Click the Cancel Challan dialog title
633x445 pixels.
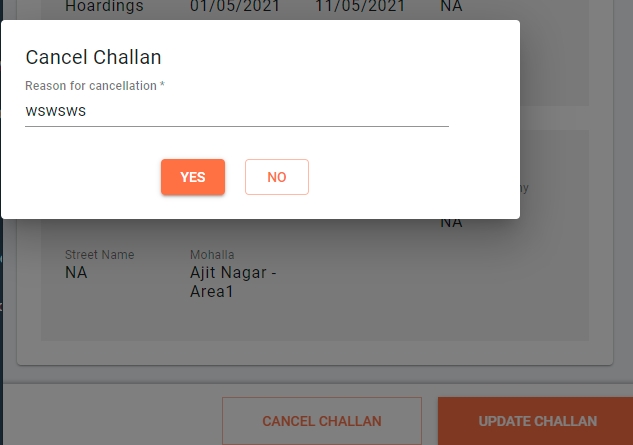(x=93, y=57)
